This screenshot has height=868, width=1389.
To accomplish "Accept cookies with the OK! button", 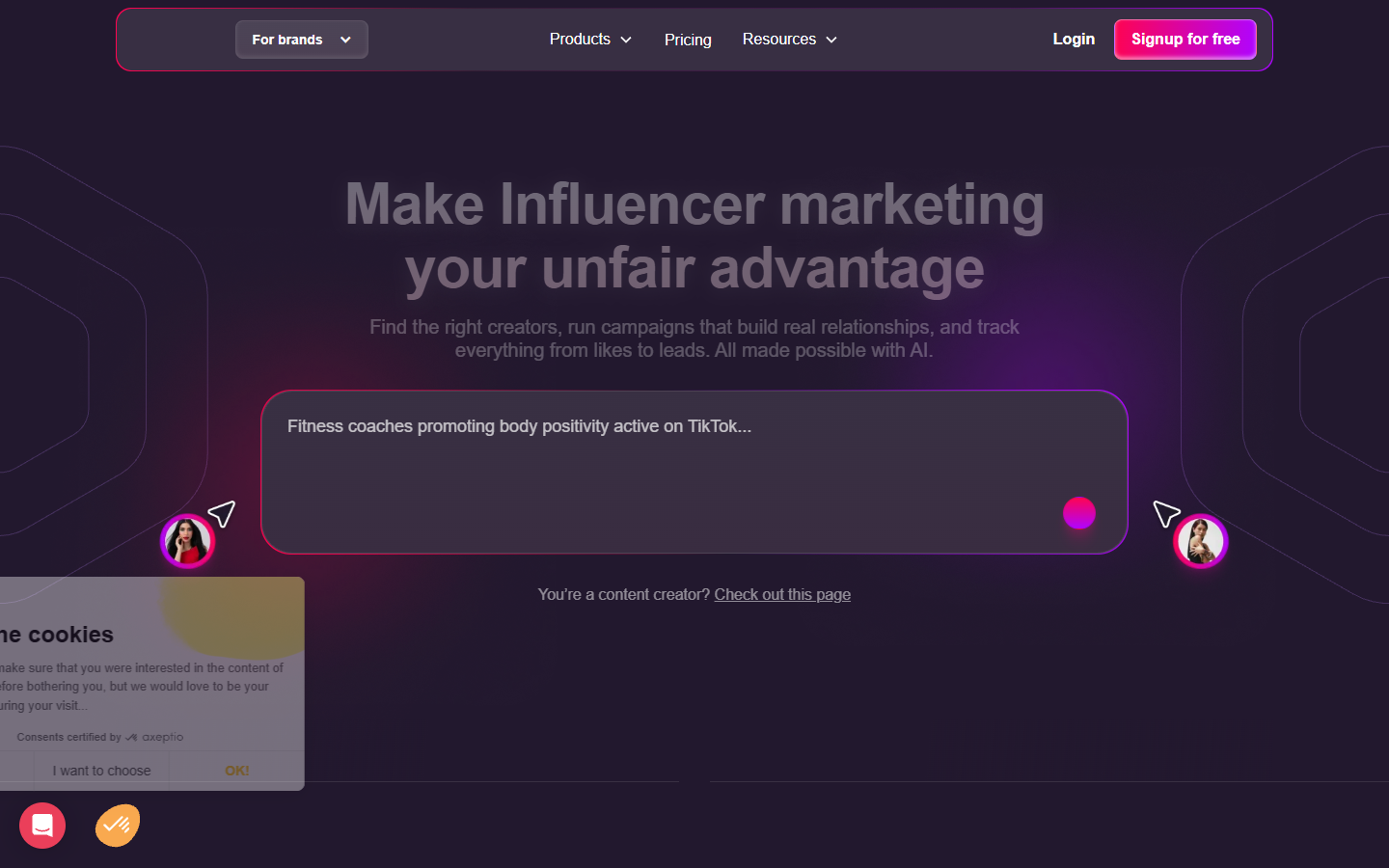I will tap(237, 771).
